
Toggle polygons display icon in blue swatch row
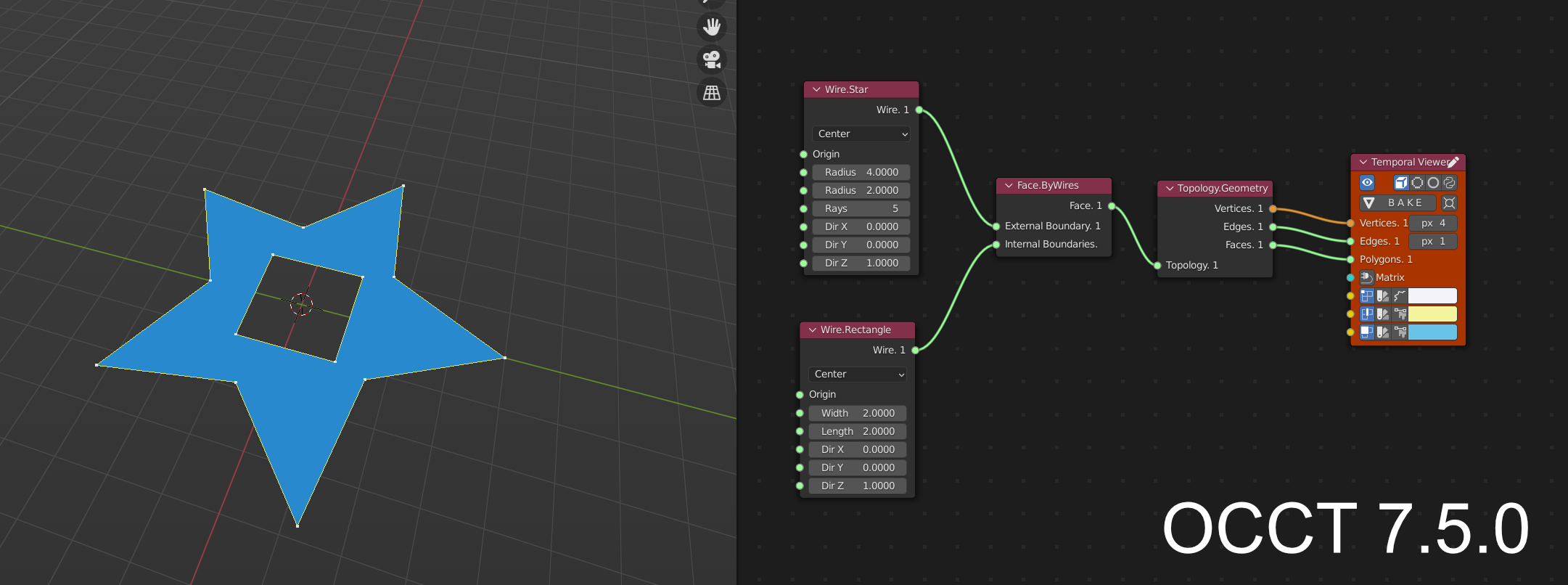1367,332
